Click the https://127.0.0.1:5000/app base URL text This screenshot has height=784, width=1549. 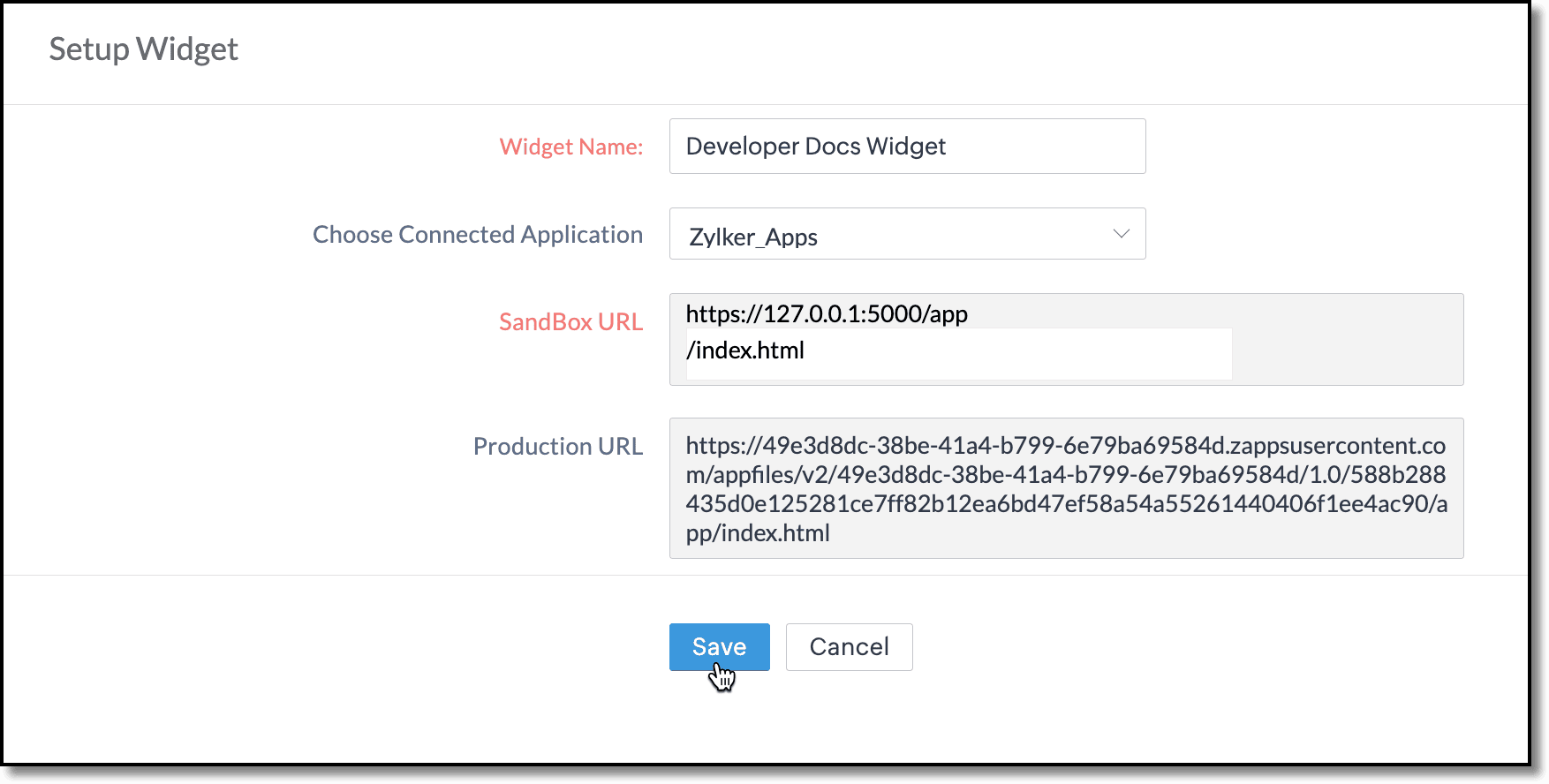827,313
